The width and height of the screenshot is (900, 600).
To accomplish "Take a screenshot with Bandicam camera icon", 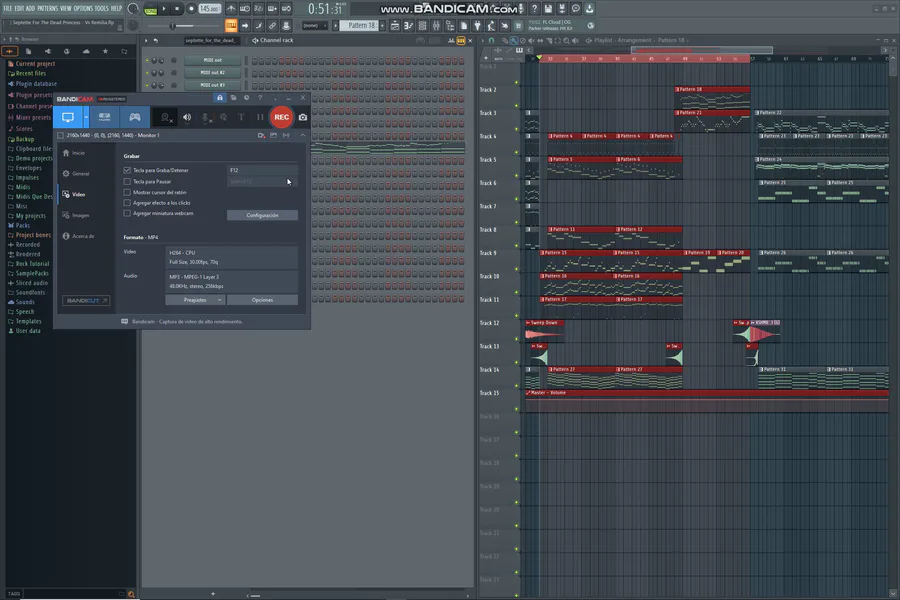I will pyautogui.click(x=303, y=117).
